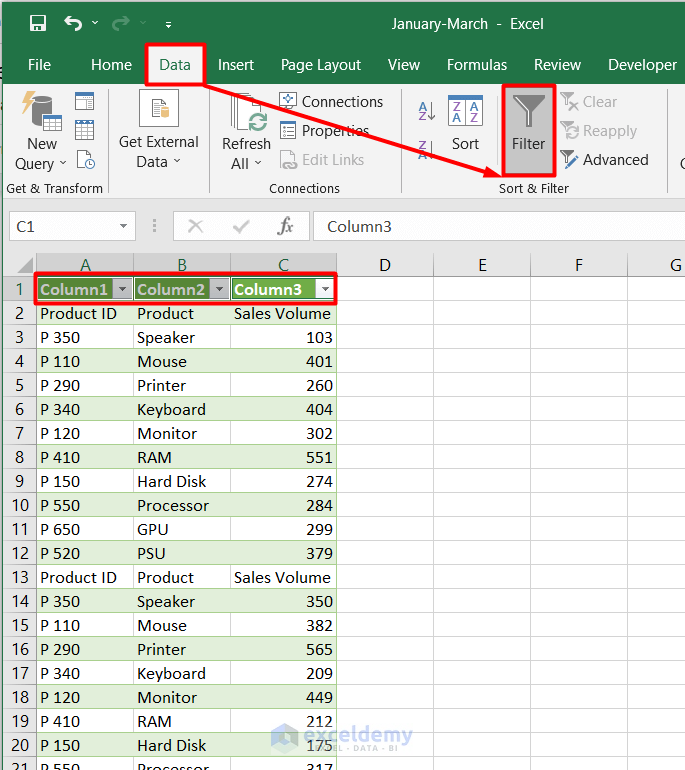Switch to the Formulas tab
This screenshot has width=685, height=770.
(x=477, y=65)
